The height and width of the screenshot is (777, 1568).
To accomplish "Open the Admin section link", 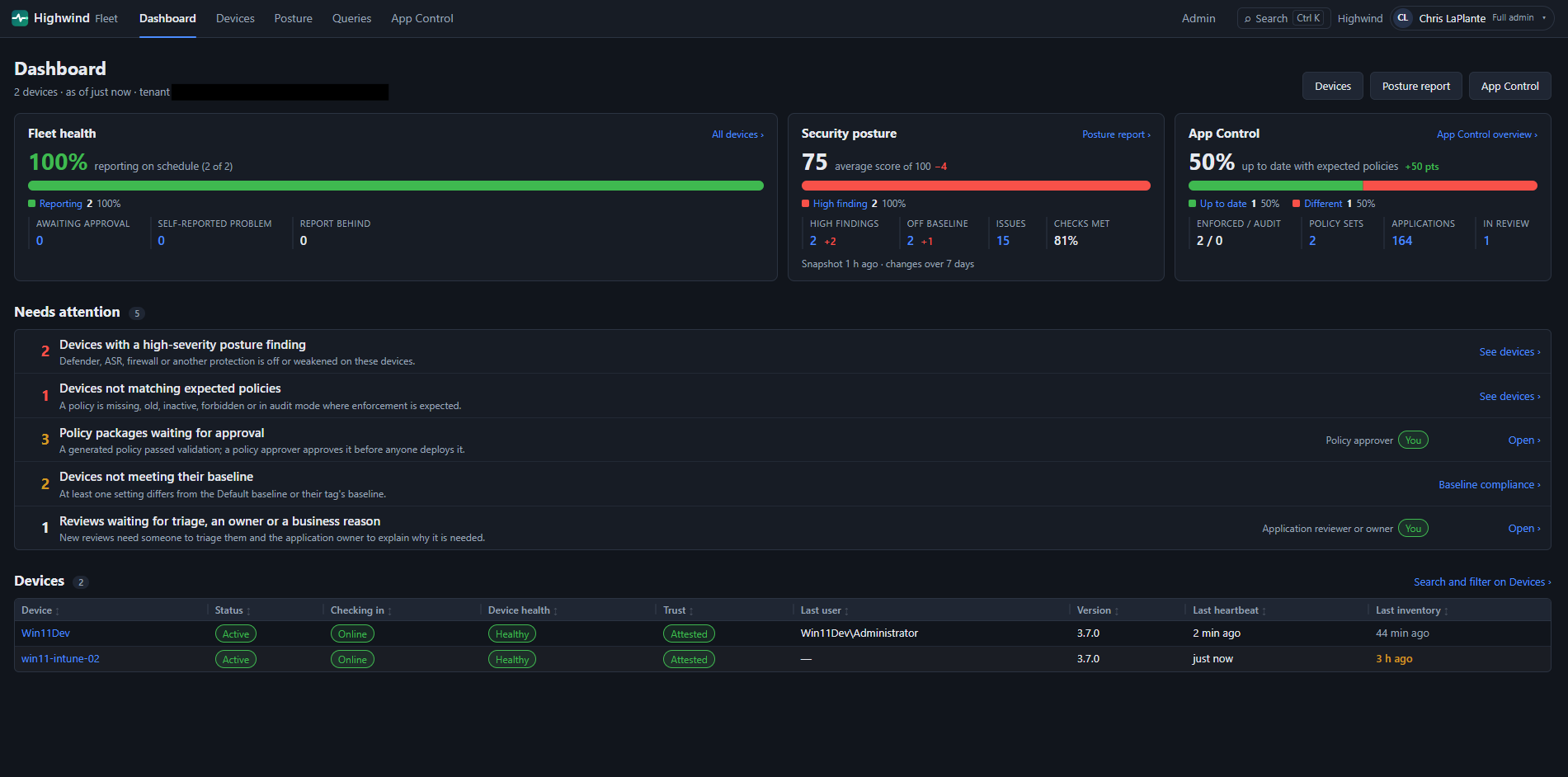I will [1198, 18].
